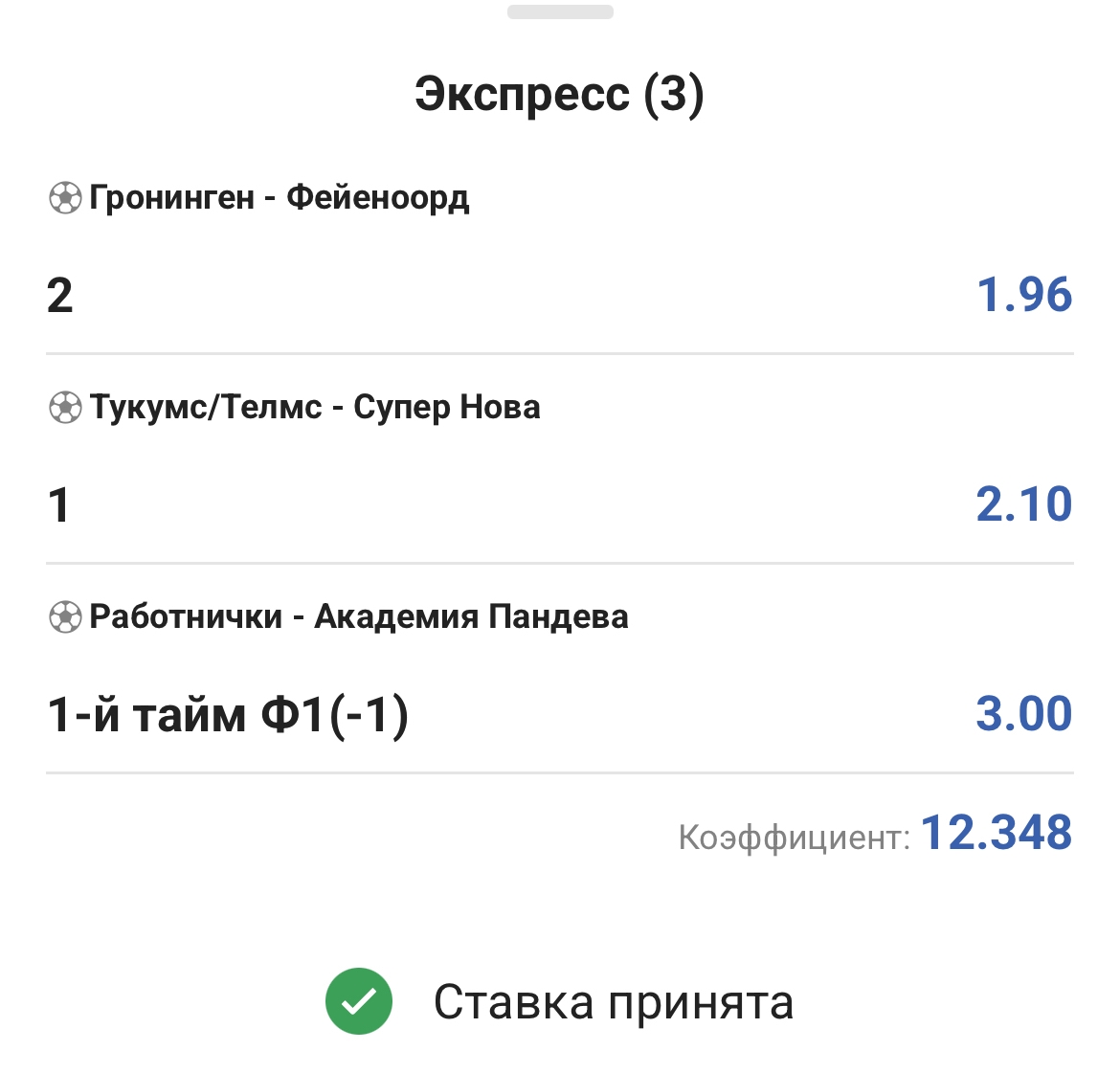This screenshot has height=1073, width=1120.
Task: Tap the 3.00 odds value
Action: click(x=1023, y=714)
